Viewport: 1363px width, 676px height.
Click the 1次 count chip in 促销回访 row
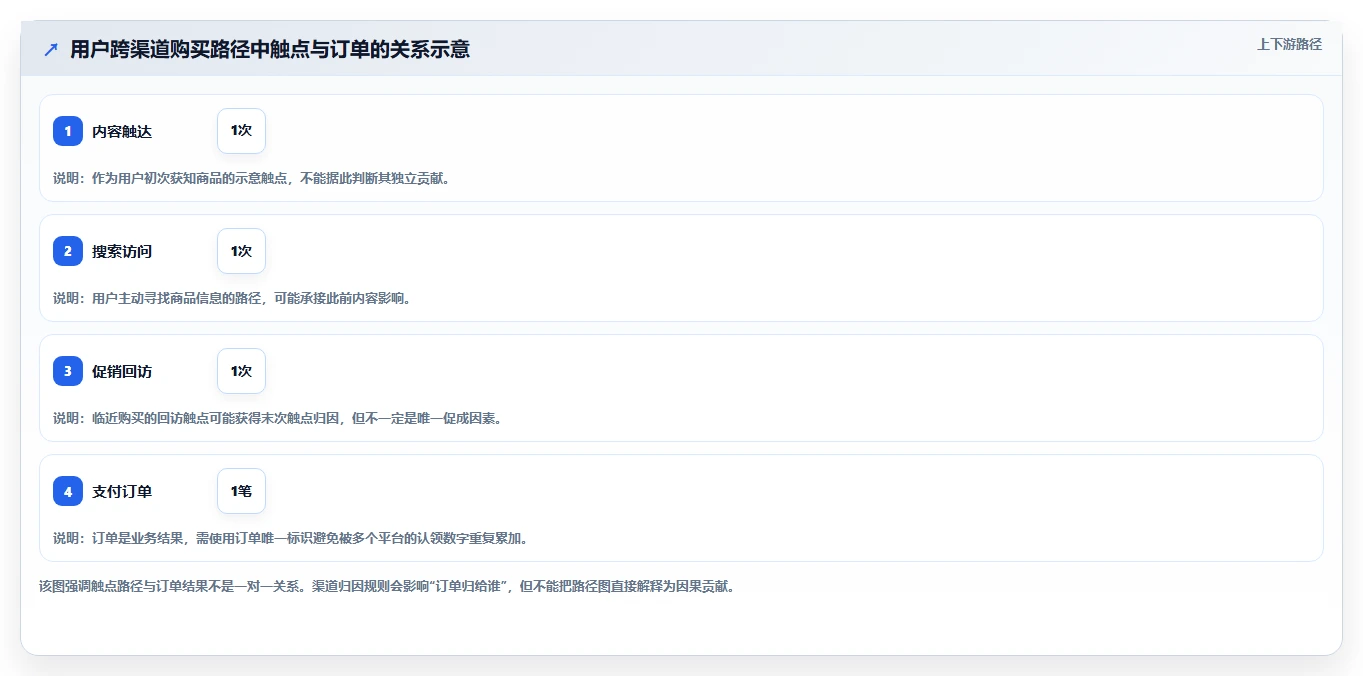pos(241,371)
